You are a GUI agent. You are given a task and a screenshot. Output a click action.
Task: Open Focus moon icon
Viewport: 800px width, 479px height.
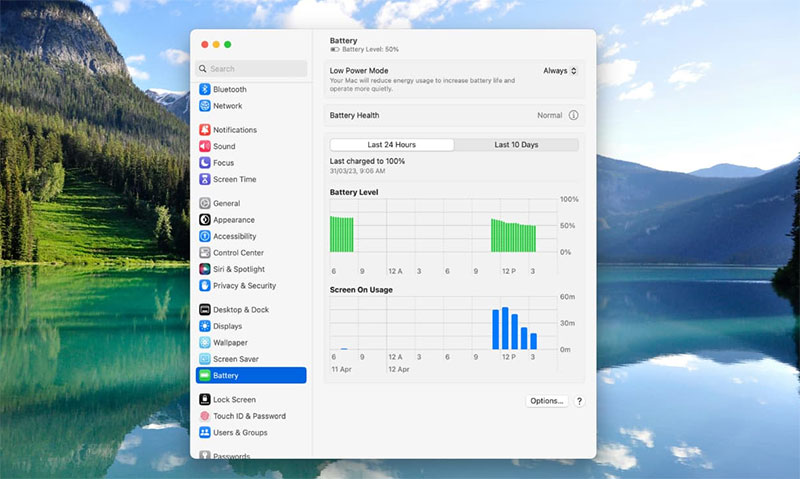(x=205, y=163)
